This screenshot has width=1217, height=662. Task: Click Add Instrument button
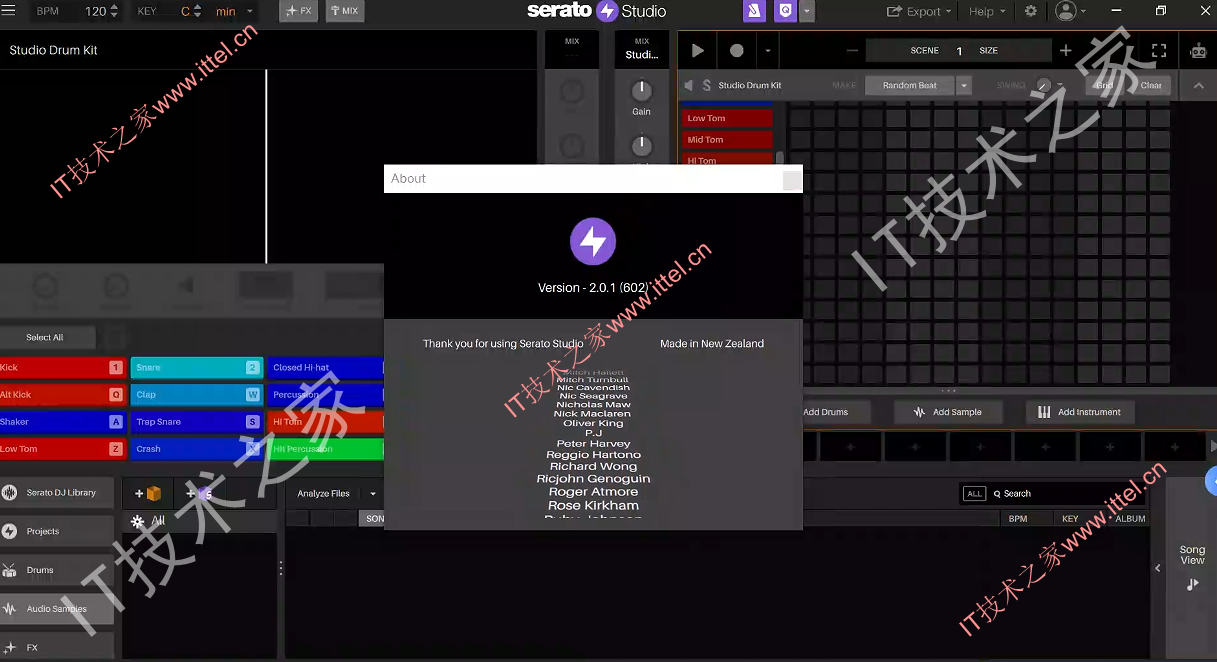(x=1079, y=412)
